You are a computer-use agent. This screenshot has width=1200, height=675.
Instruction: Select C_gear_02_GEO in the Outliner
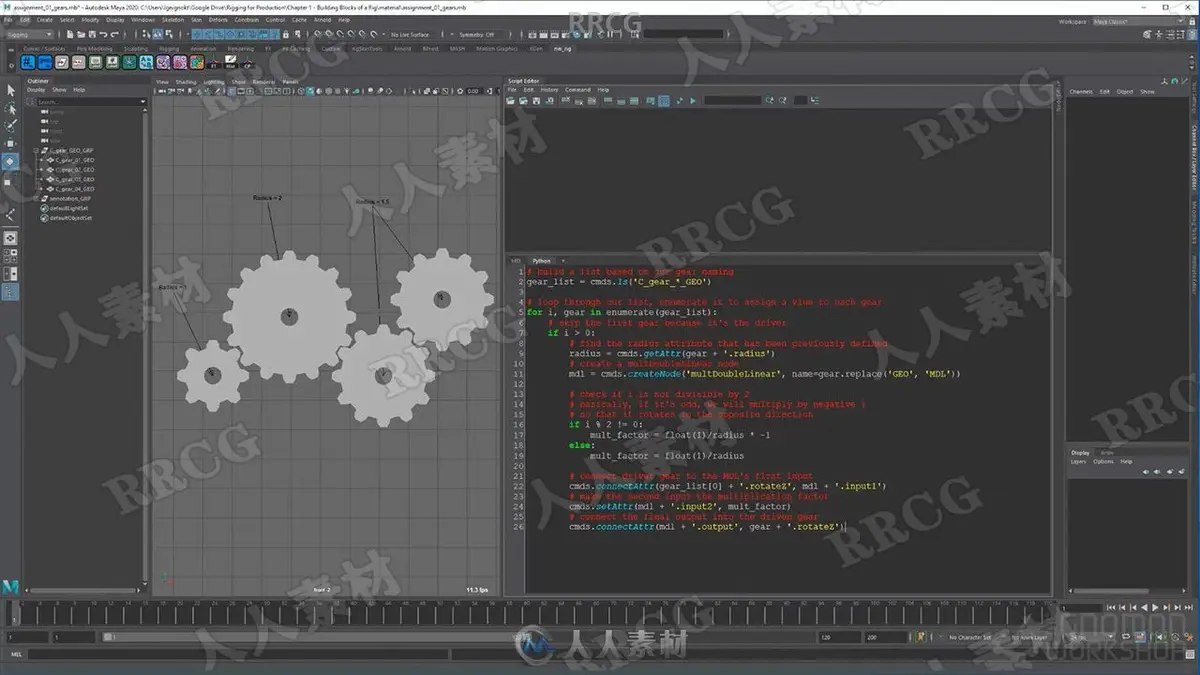click(74, 169)
